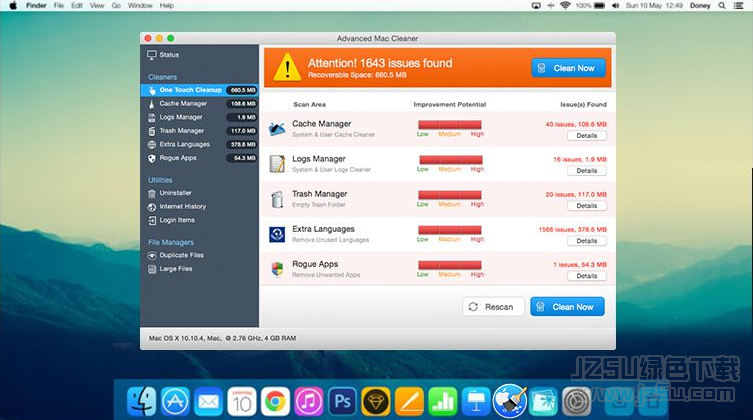Open Trash Manager in the sidebar
This screenshot has width=753, height=420.
tap(199, 131)
